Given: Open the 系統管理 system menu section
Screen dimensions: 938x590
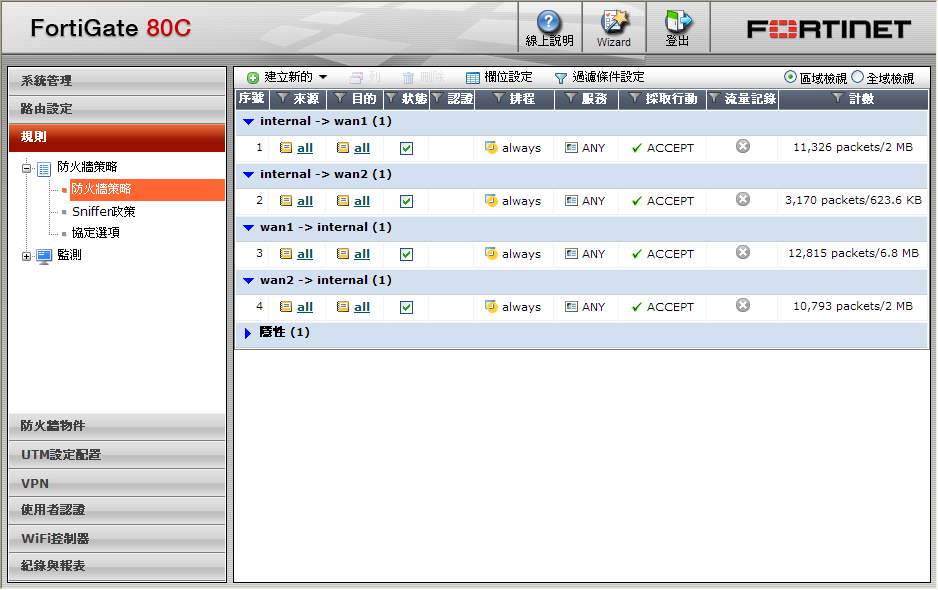Looking at the screenshot, I should tap(117, 80).
